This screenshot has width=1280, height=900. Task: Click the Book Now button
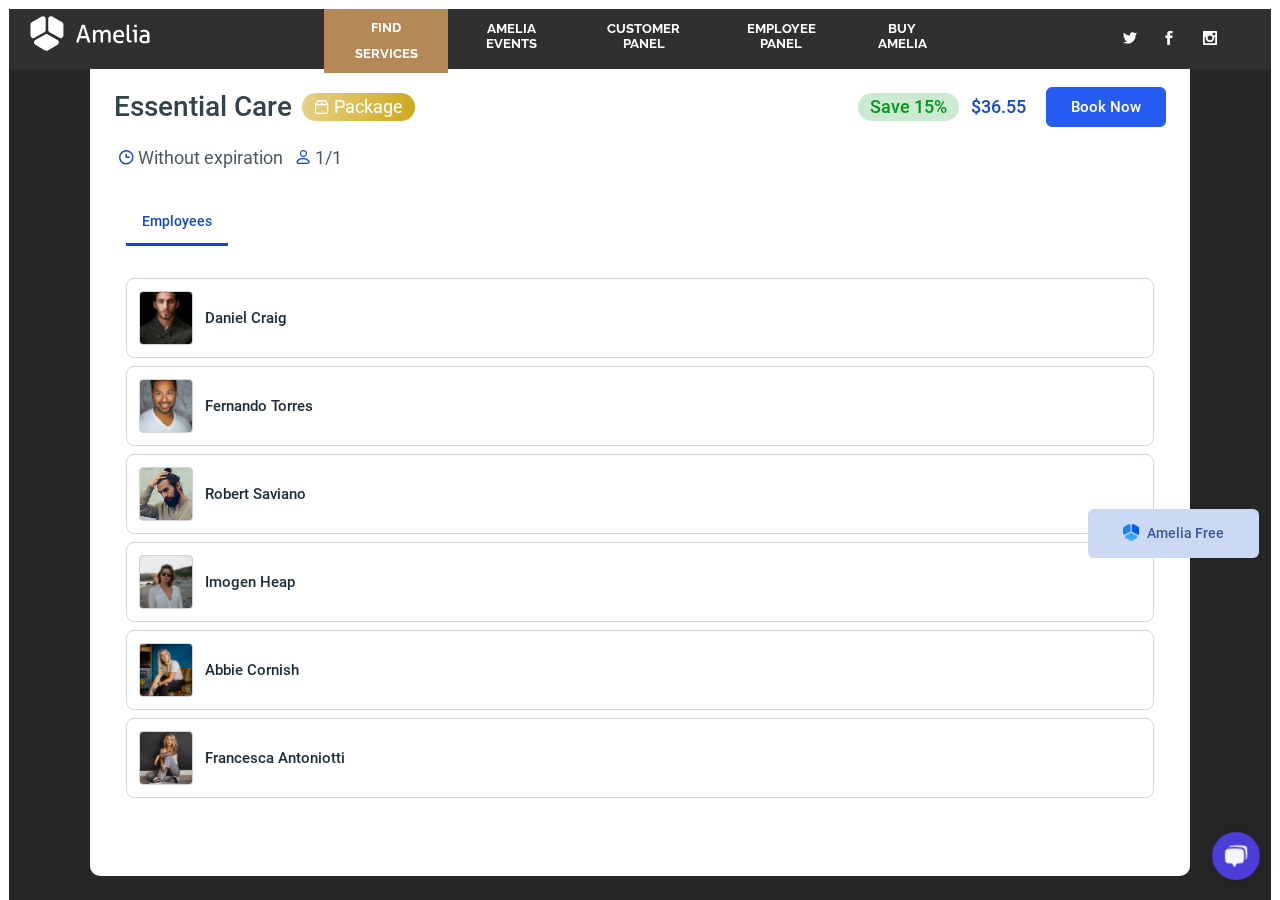(1106, 107)
